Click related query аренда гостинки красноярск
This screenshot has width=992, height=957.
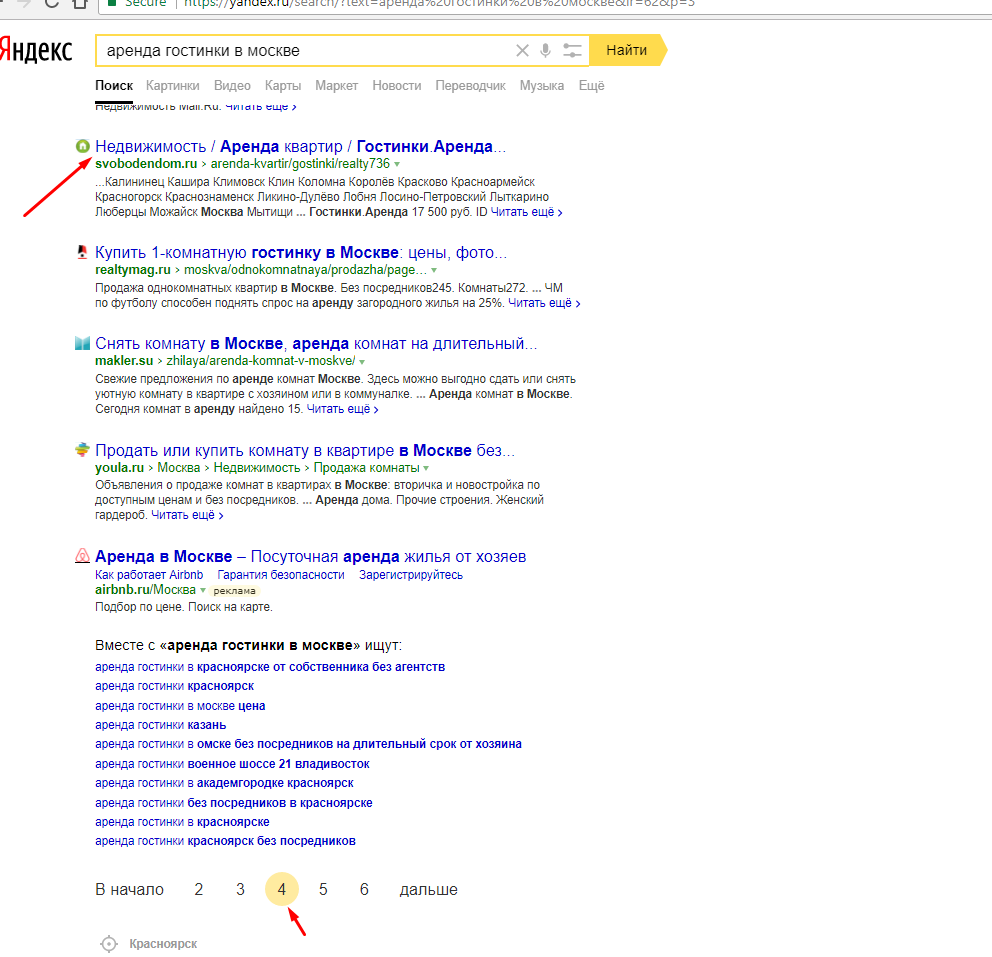click(x=175, y=686)
